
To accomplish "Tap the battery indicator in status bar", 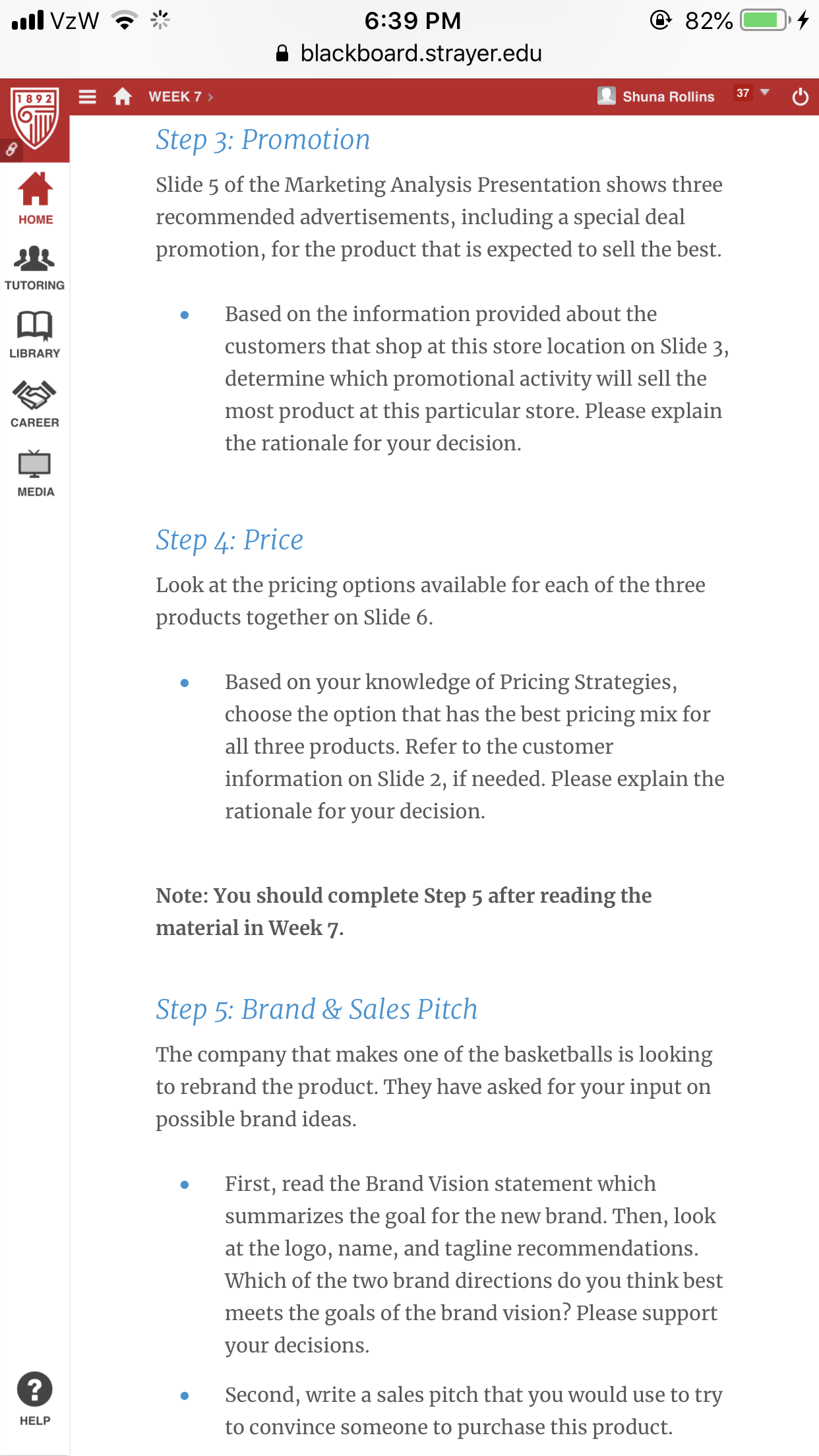I will pos(765,20).
